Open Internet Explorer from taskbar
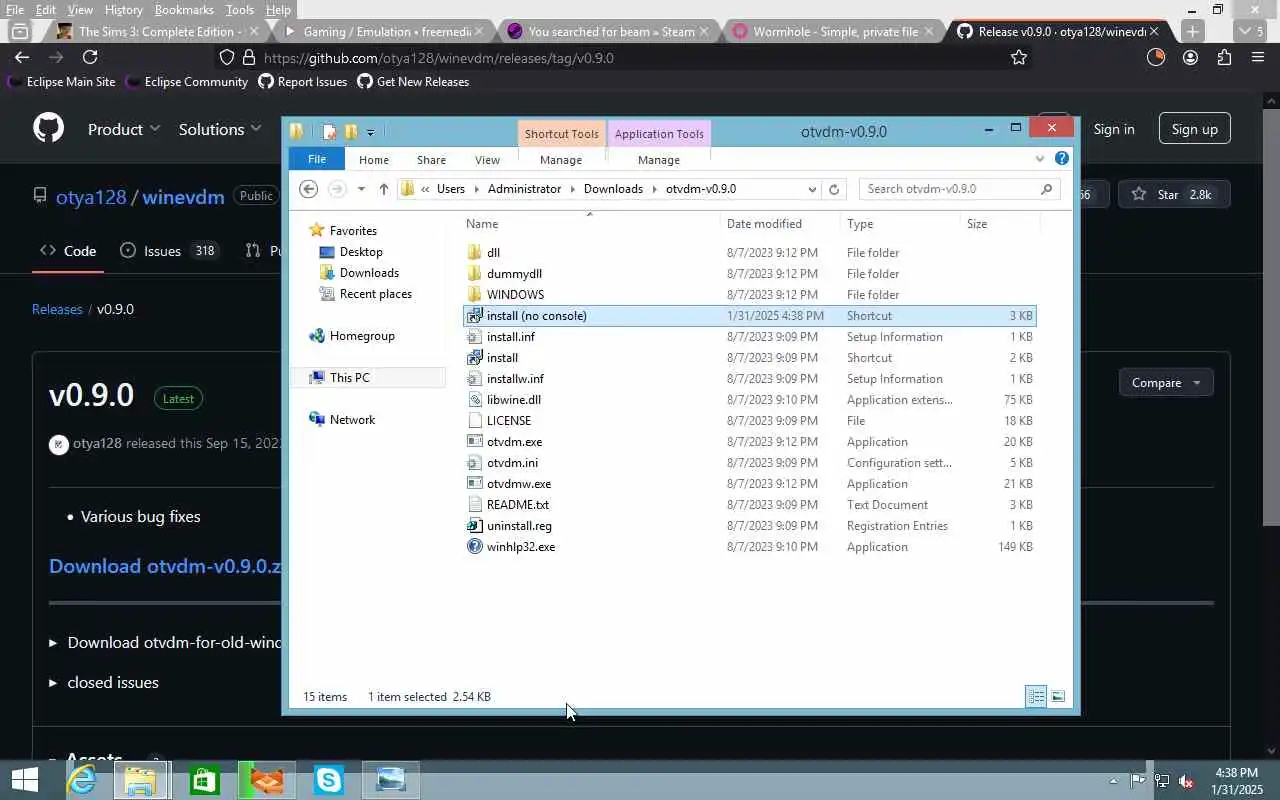The height and width of the screenshot is (800, 1280). tap(81, 779)
